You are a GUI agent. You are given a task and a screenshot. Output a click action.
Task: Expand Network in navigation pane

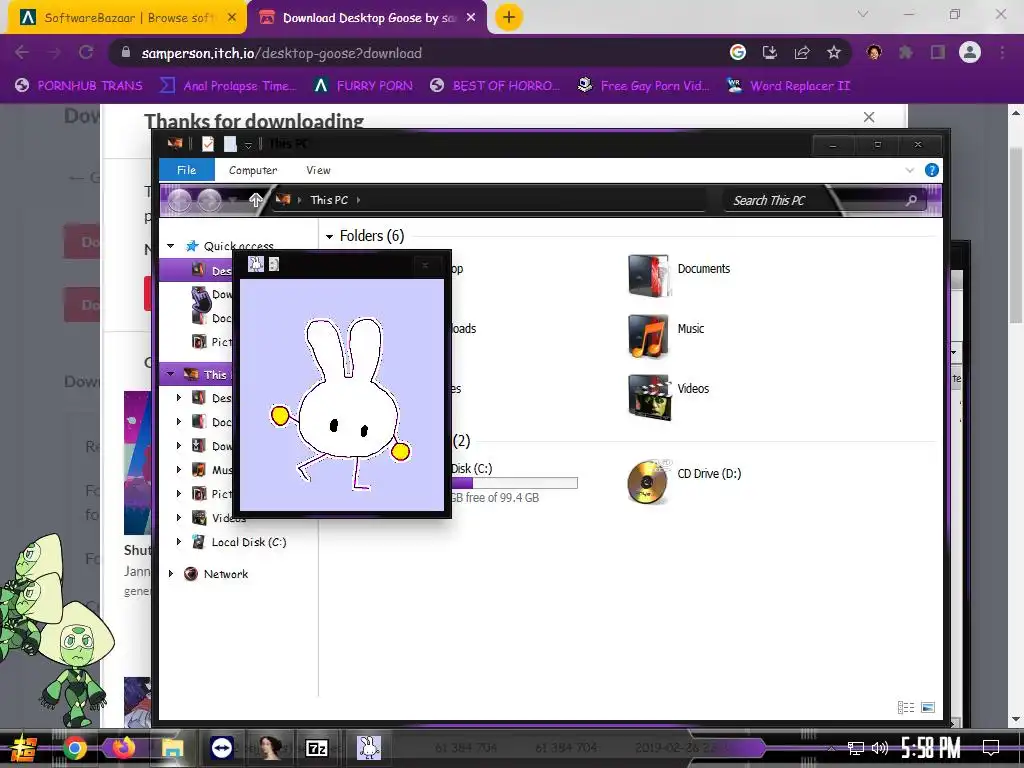[170, 574]
